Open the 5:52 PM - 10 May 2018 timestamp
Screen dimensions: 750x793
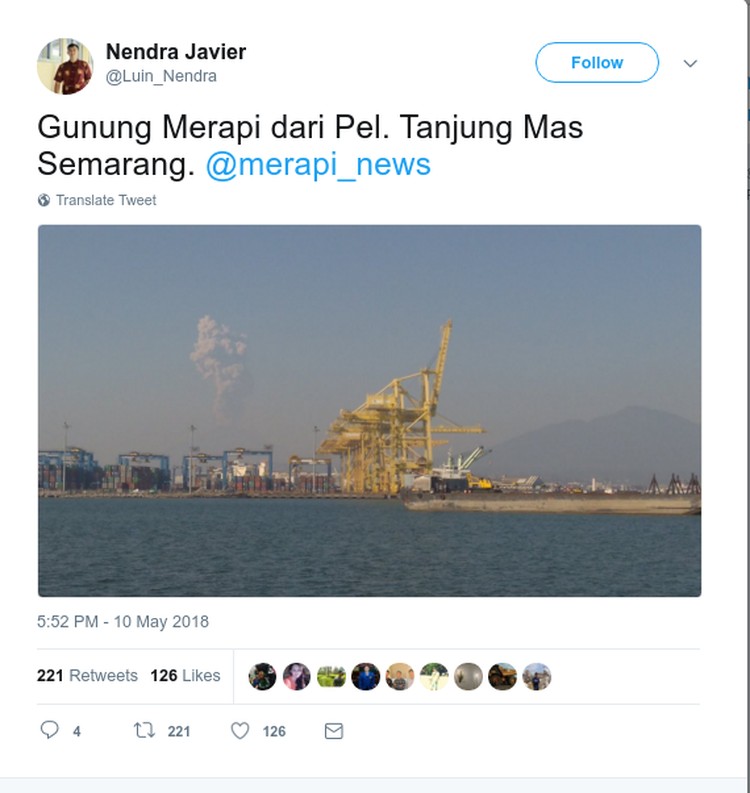tap(123, 622)
